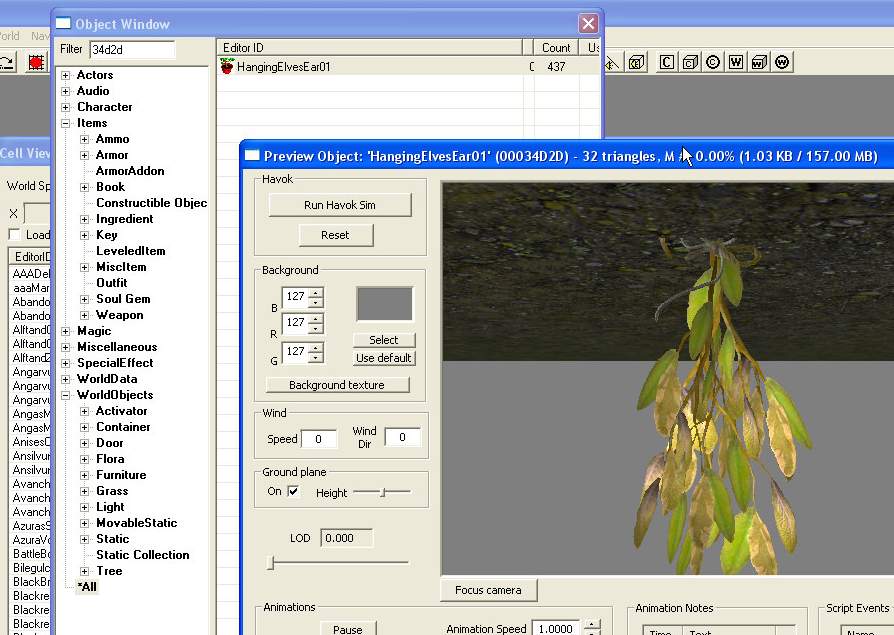Click the boxed letter C toolbar icon
The width and height of the screenshot is (894, 635).
pyautogui.click(x=666, y=62)
